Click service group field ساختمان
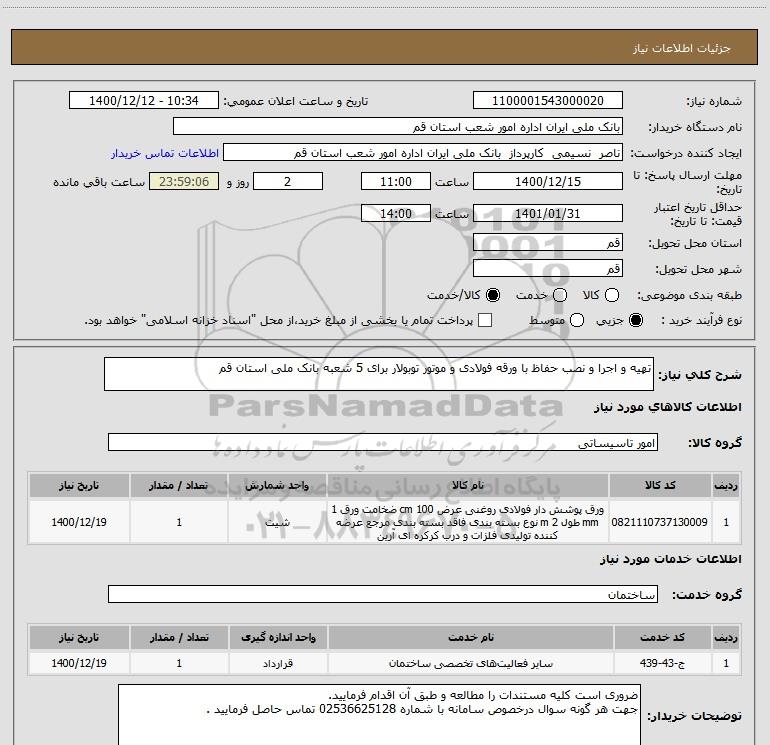 [x=383, y=594]
